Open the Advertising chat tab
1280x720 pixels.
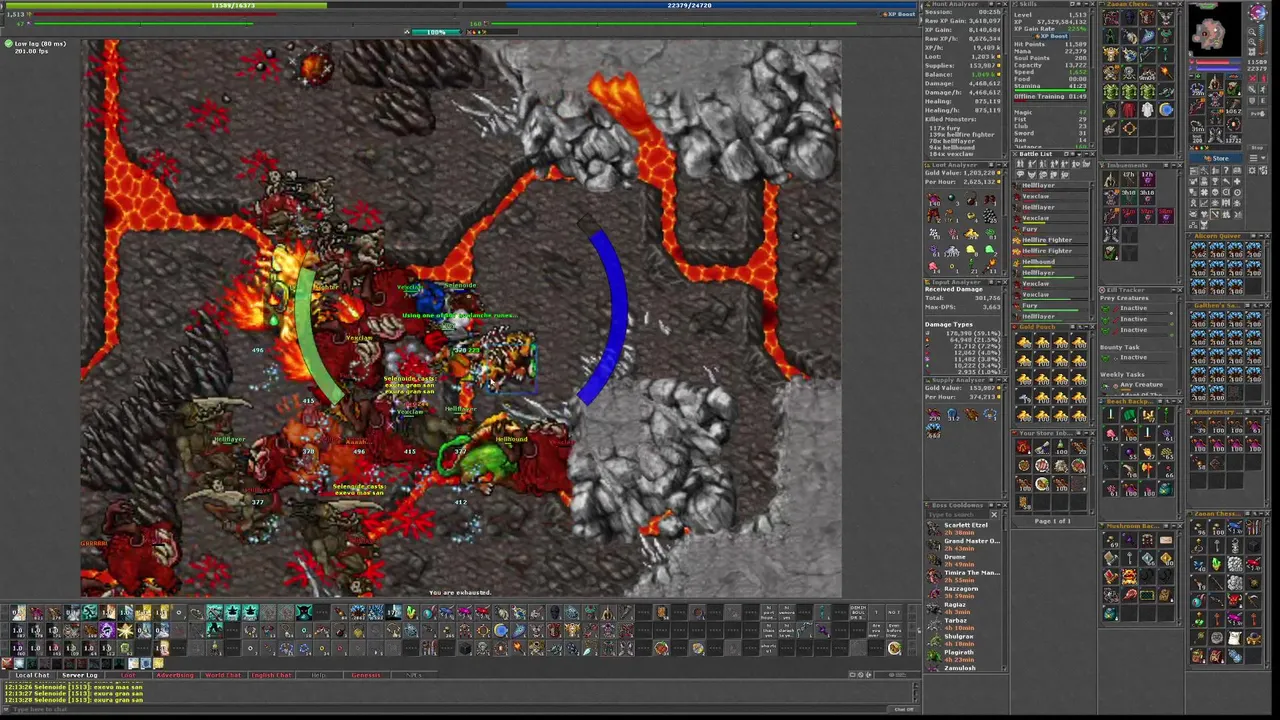(175, 675)
